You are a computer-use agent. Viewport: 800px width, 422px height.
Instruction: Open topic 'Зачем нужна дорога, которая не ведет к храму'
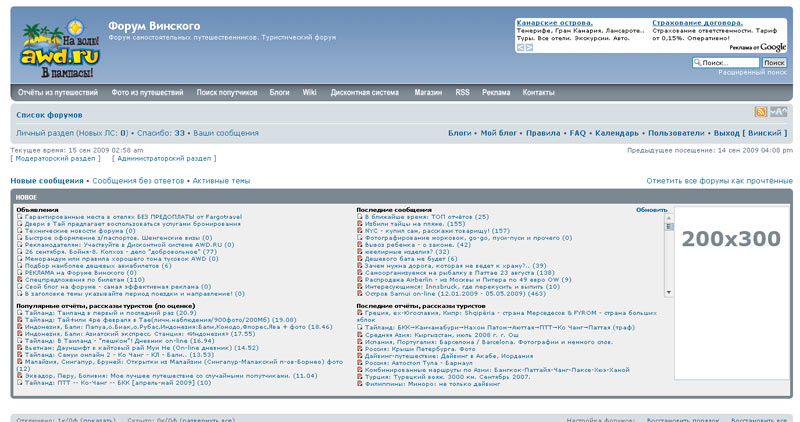click(456, 266)
